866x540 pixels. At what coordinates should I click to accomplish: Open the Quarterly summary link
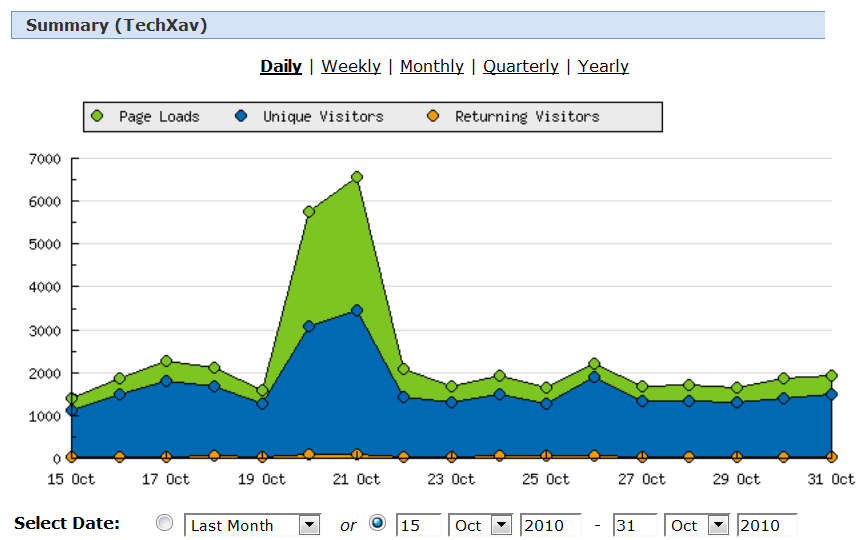click(520, 66)
